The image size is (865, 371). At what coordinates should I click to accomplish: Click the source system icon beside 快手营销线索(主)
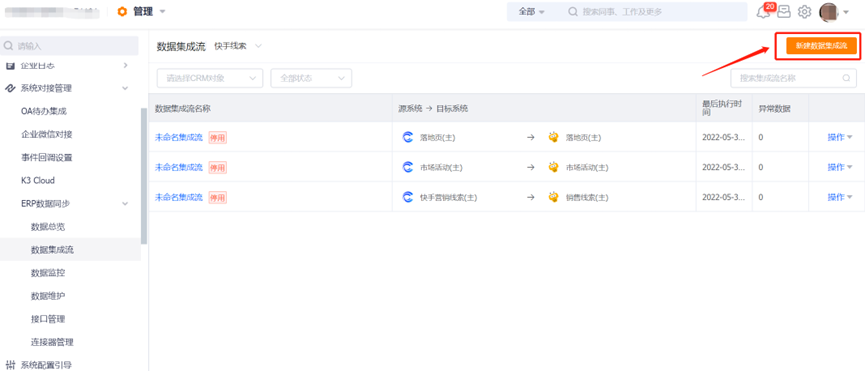408,197
